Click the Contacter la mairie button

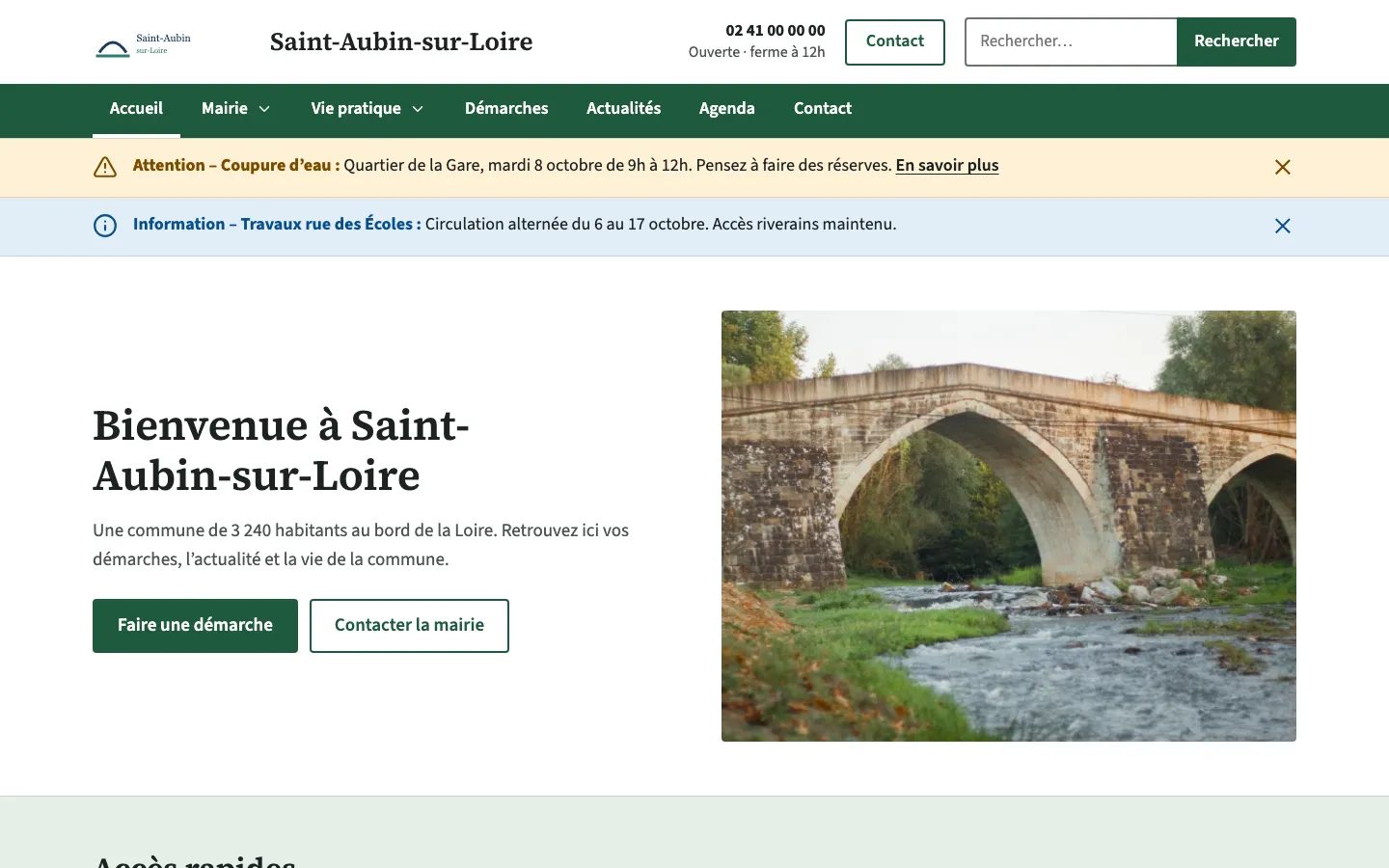pos(409,626)
